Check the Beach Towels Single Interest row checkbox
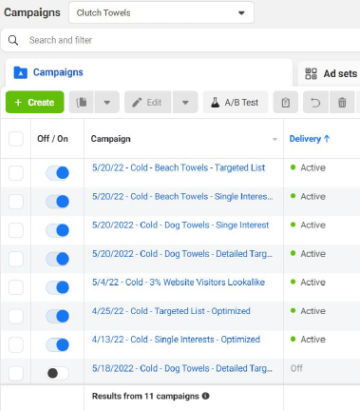This screenshot has width=360, height=411. point(16,202)
